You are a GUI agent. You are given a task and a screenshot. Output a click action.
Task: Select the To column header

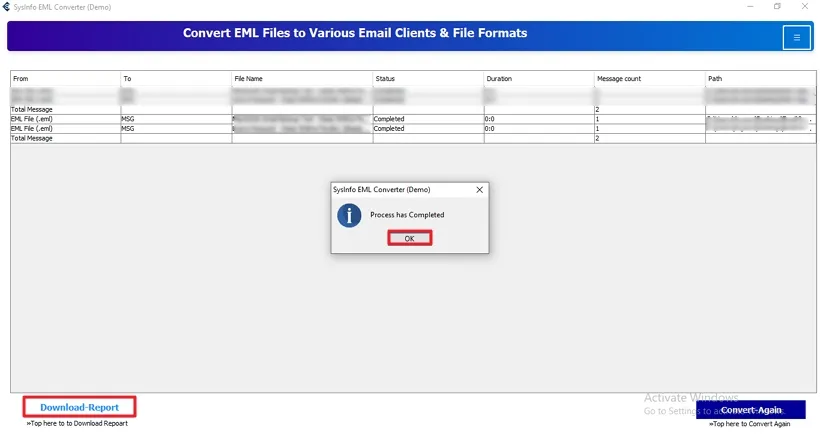(176, 78)
